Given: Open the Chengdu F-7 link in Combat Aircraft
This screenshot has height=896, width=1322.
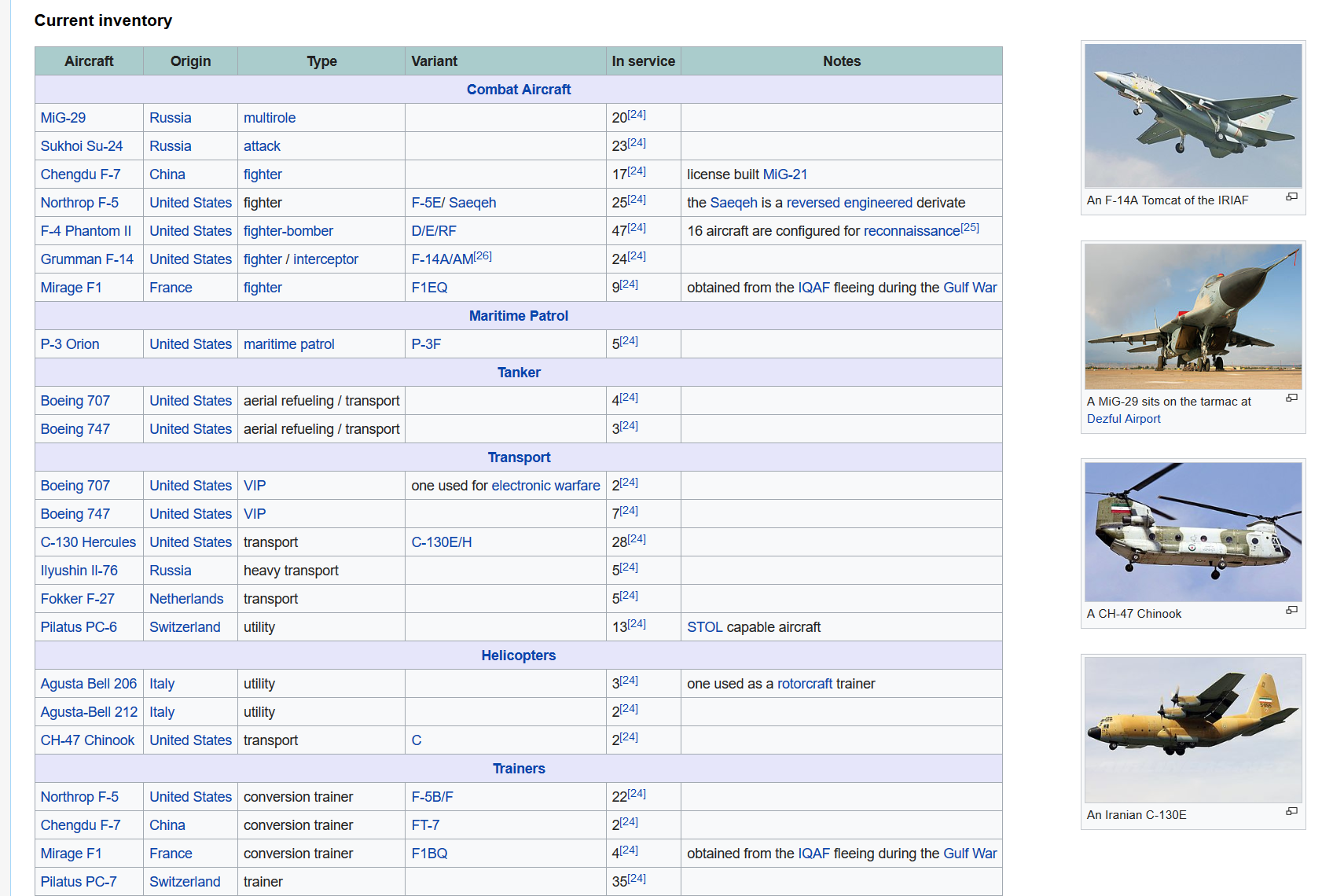Looking at the screenshot, I should (x=80, y=174).
